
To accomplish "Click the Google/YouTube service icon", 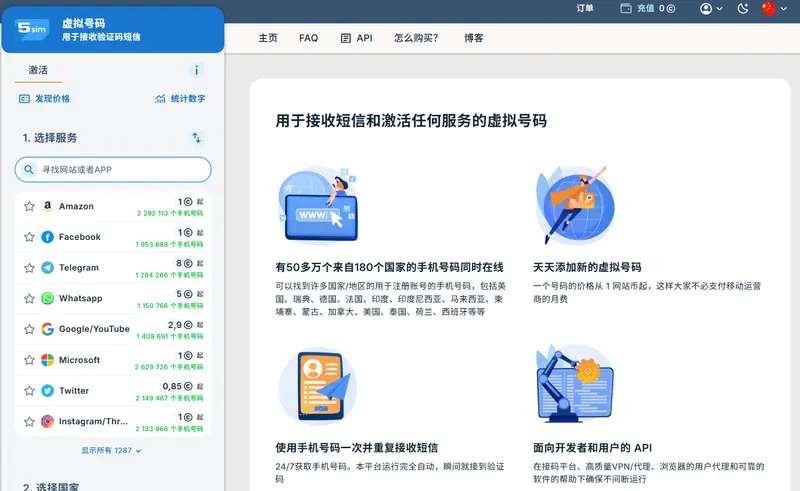I will (x=47, y=329).
